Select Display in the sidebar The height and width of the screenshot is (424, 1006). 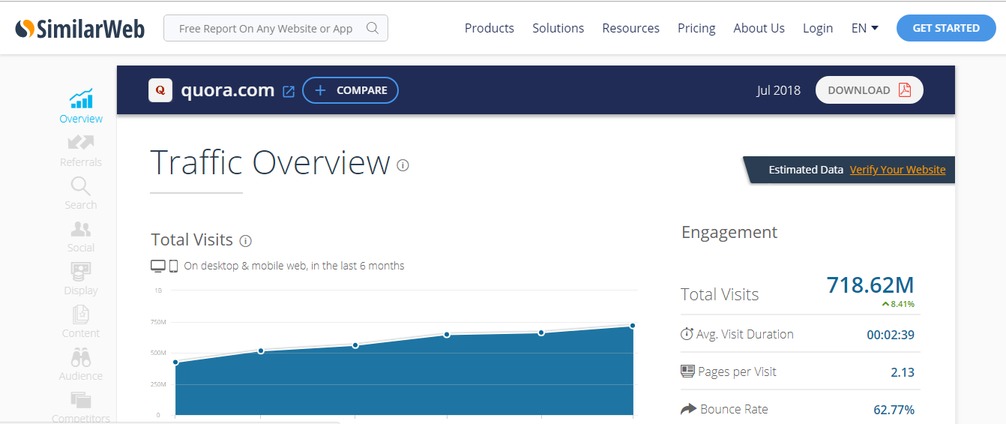pyautogui.click(x=81, y=279)
